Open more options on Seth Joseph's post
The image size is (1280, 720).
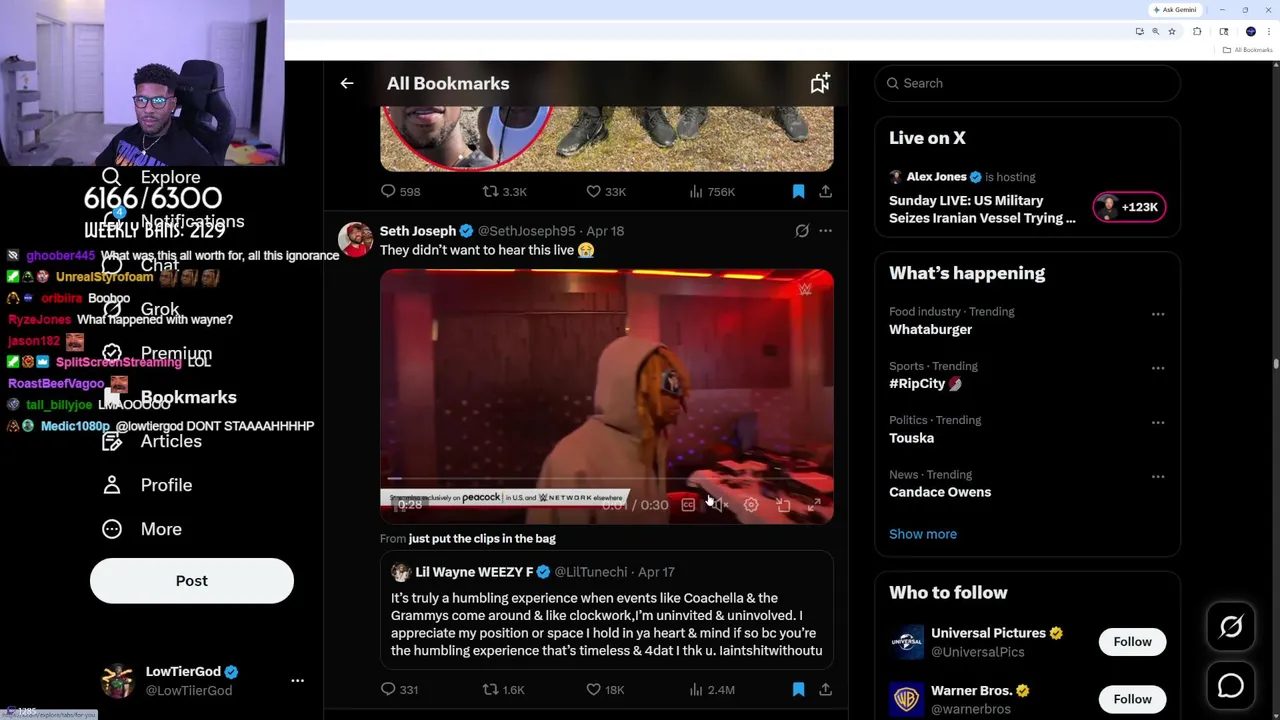point(825,231)
